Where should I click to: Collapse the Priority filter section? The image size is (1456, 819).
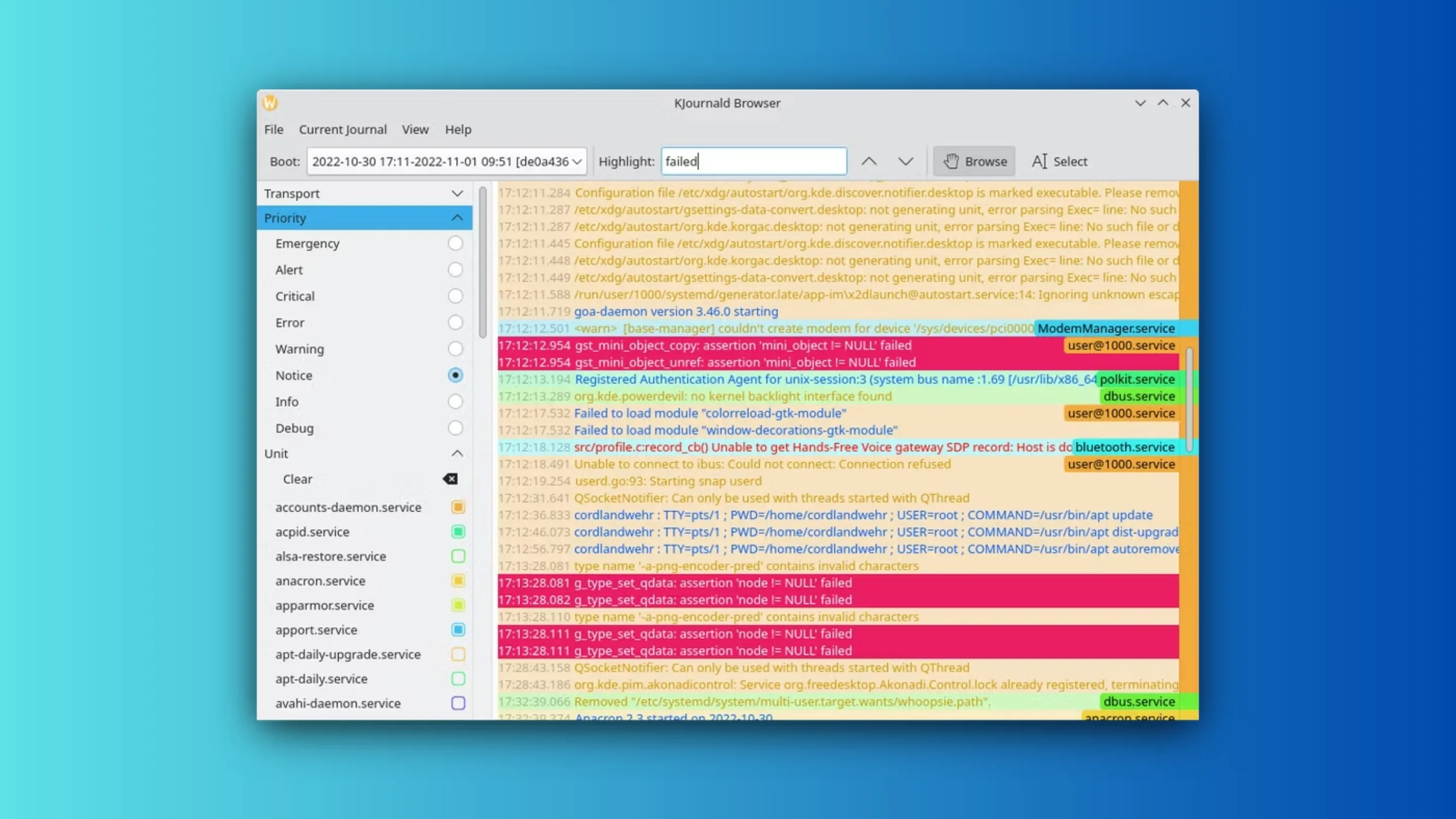coord(365,218)
